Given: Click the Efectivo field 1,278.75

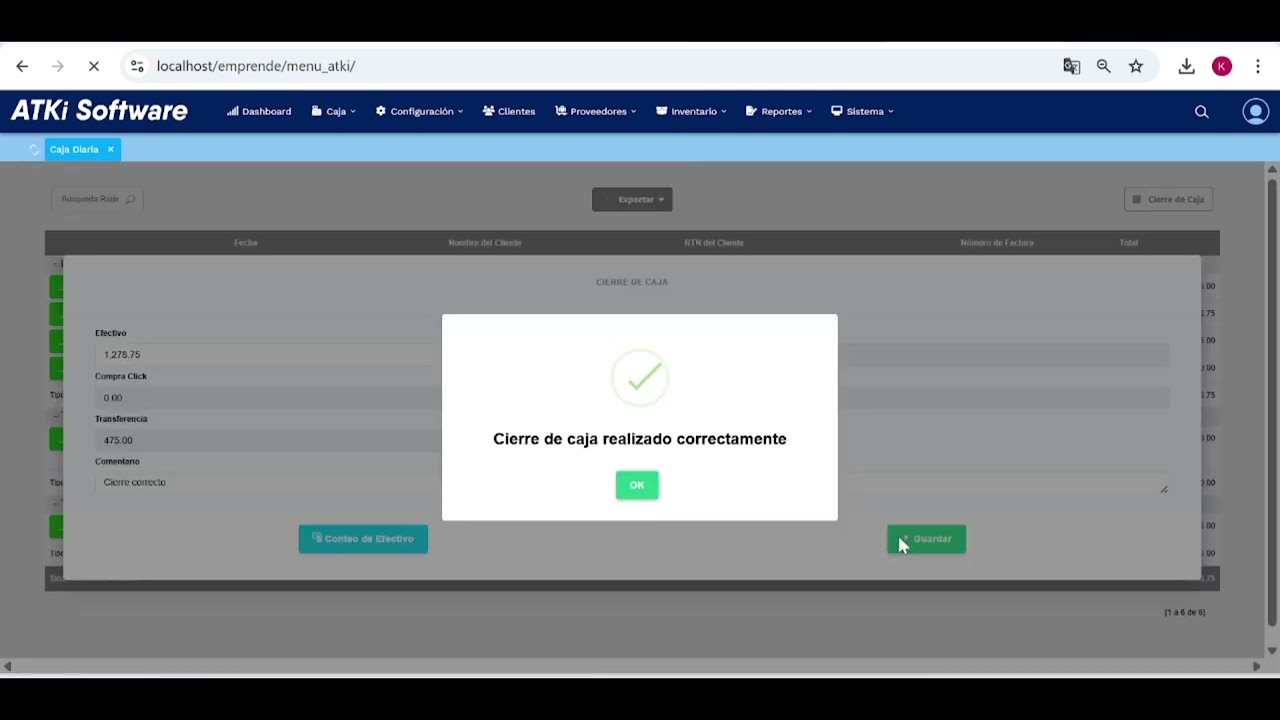Looking at the screenshot, I should [268, 355].
